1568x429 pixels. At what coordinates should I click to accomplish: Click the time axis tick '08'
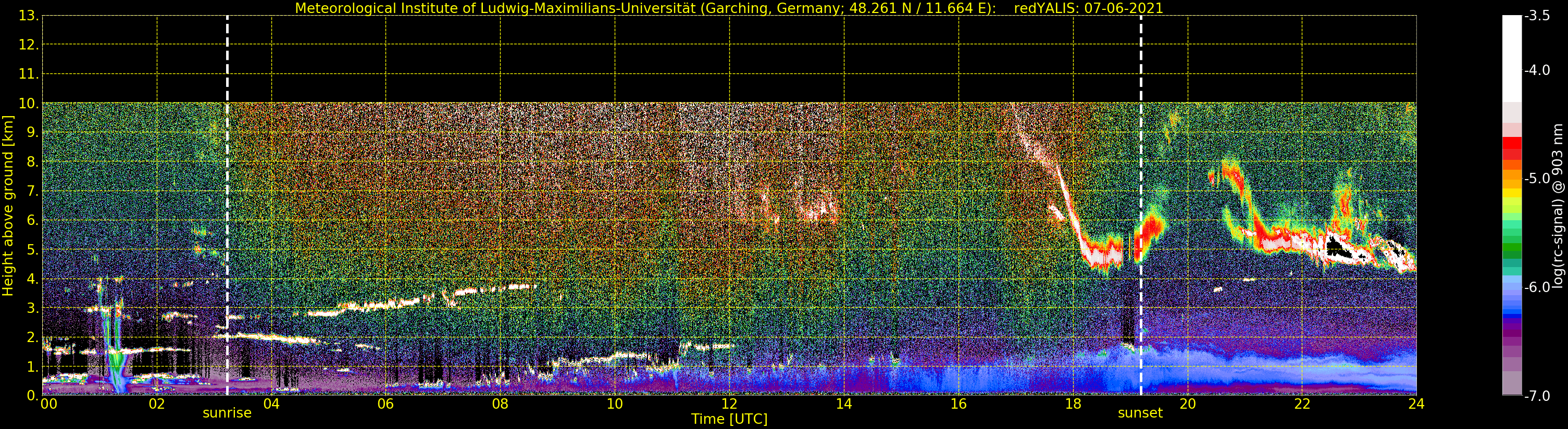coord(500,404)
